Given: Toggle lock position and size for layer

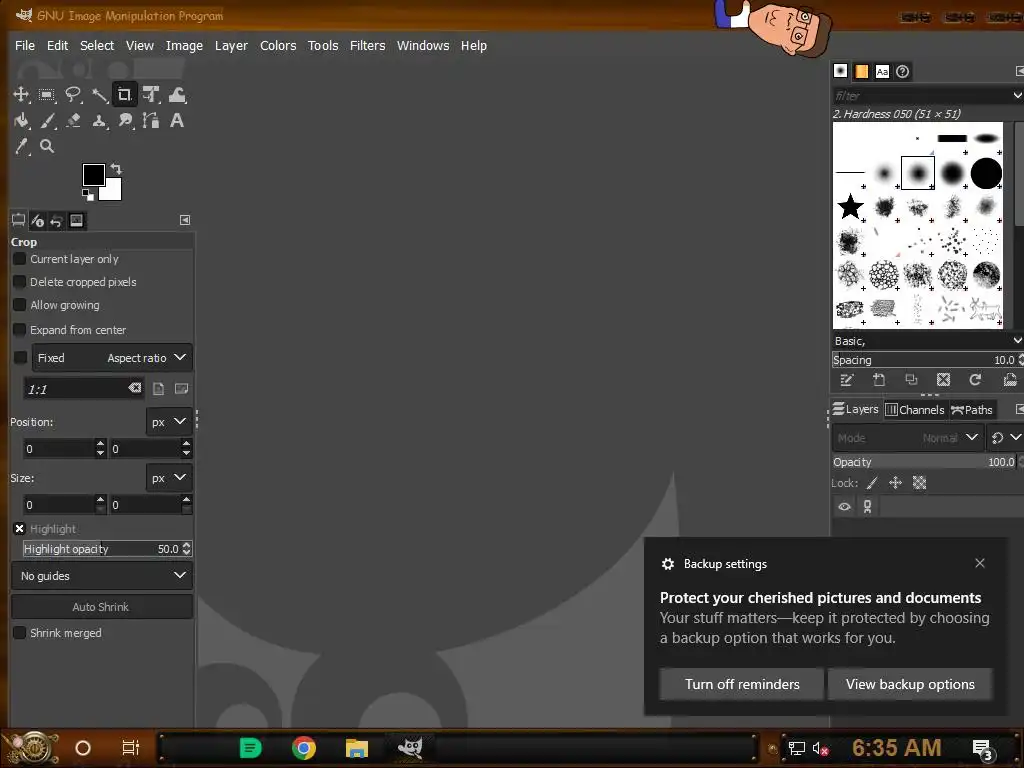Looking at the screenshot, I should click(895, 483).
